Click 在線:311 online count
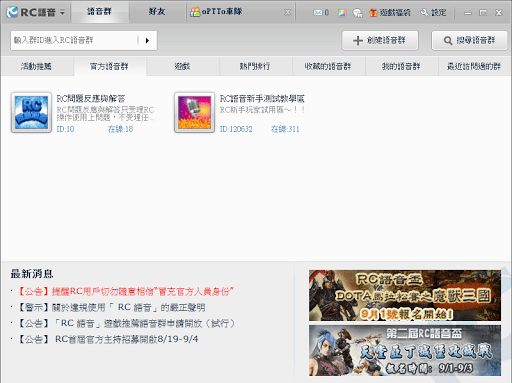The image size is (512, 383). pos(285,129)
